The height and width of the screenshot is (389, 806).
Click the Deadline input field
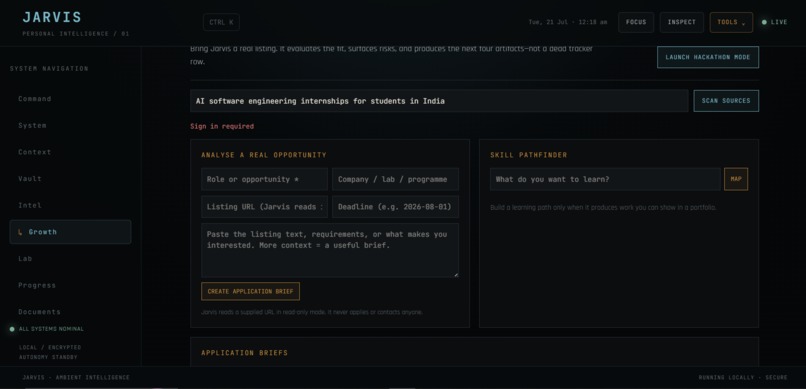tap(395, 207)
